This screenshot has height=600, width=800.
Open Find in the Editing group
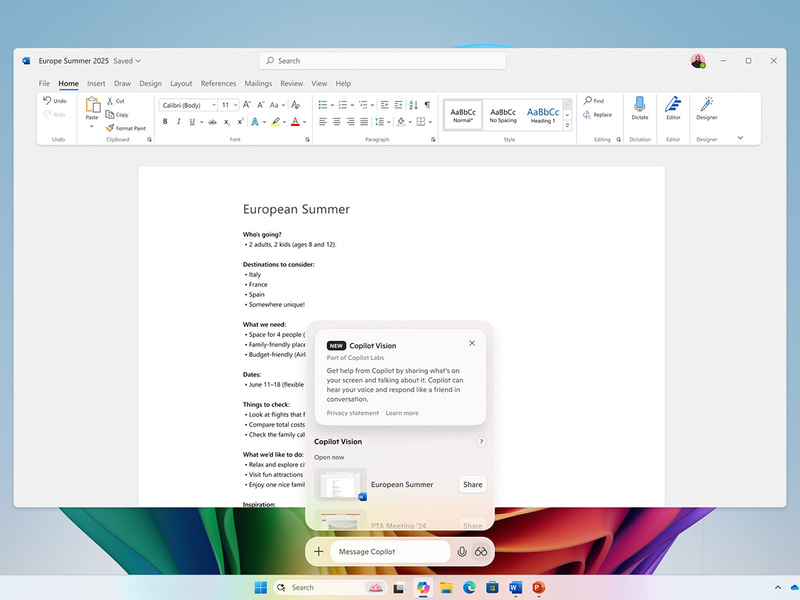(x=595, y=100)
